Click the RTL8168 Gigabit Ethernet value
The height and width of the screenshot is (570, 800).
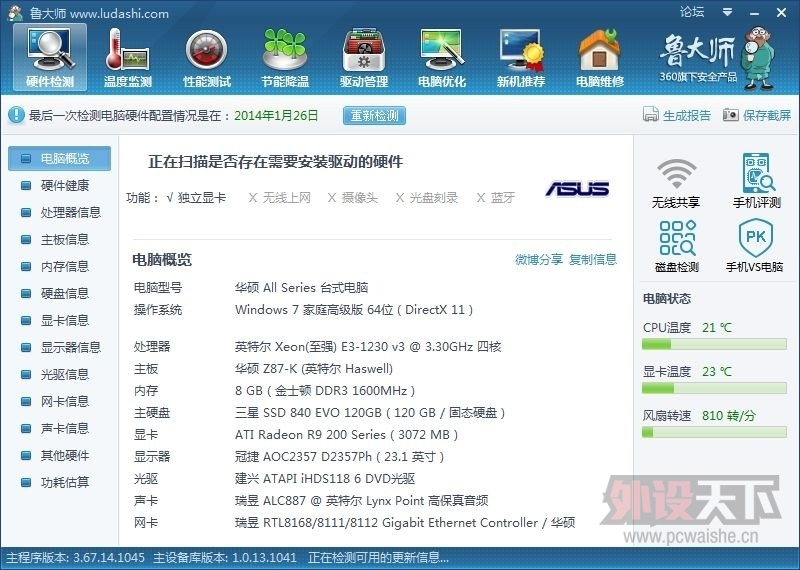[405, 523]
